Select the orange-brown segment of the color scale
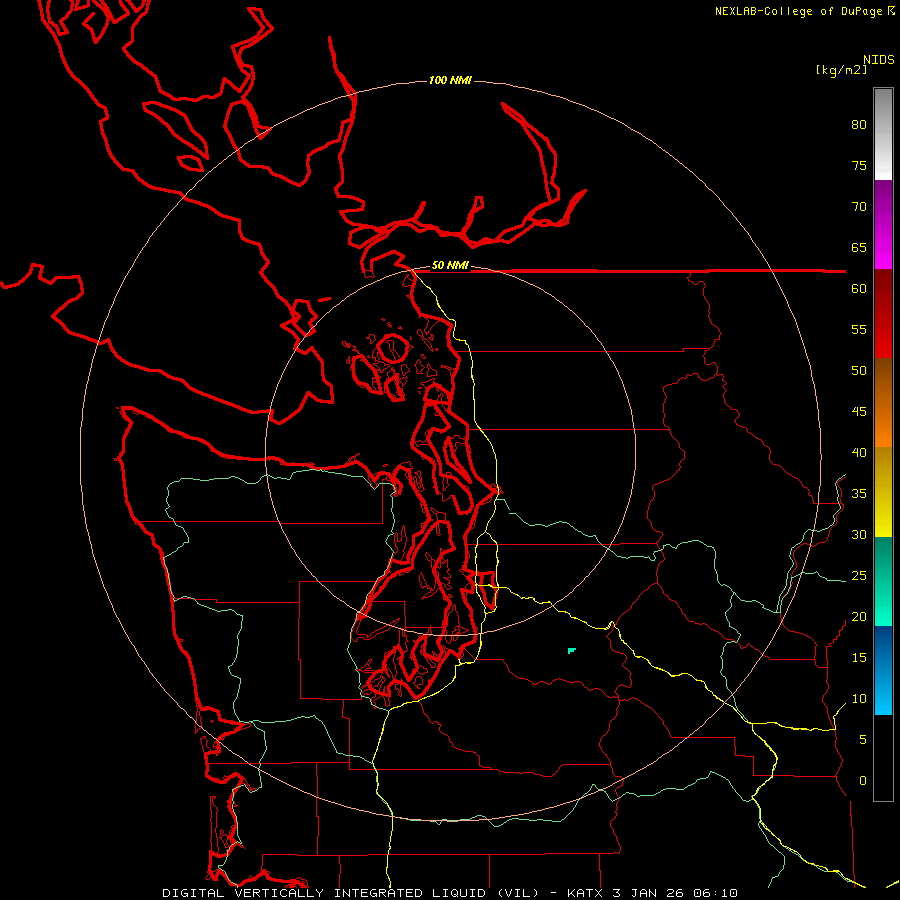Viewport: 900px width, 900px height. tap(883, 402)
